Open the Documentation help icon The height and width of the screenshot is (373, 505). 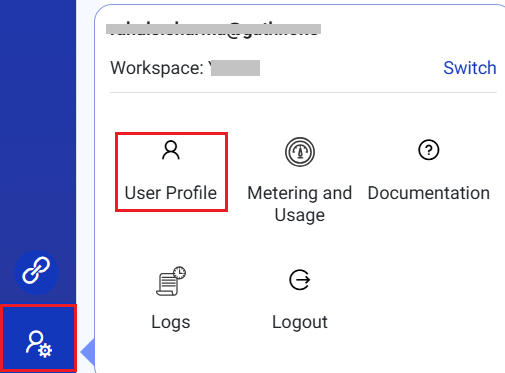click(x=429, y=150)
